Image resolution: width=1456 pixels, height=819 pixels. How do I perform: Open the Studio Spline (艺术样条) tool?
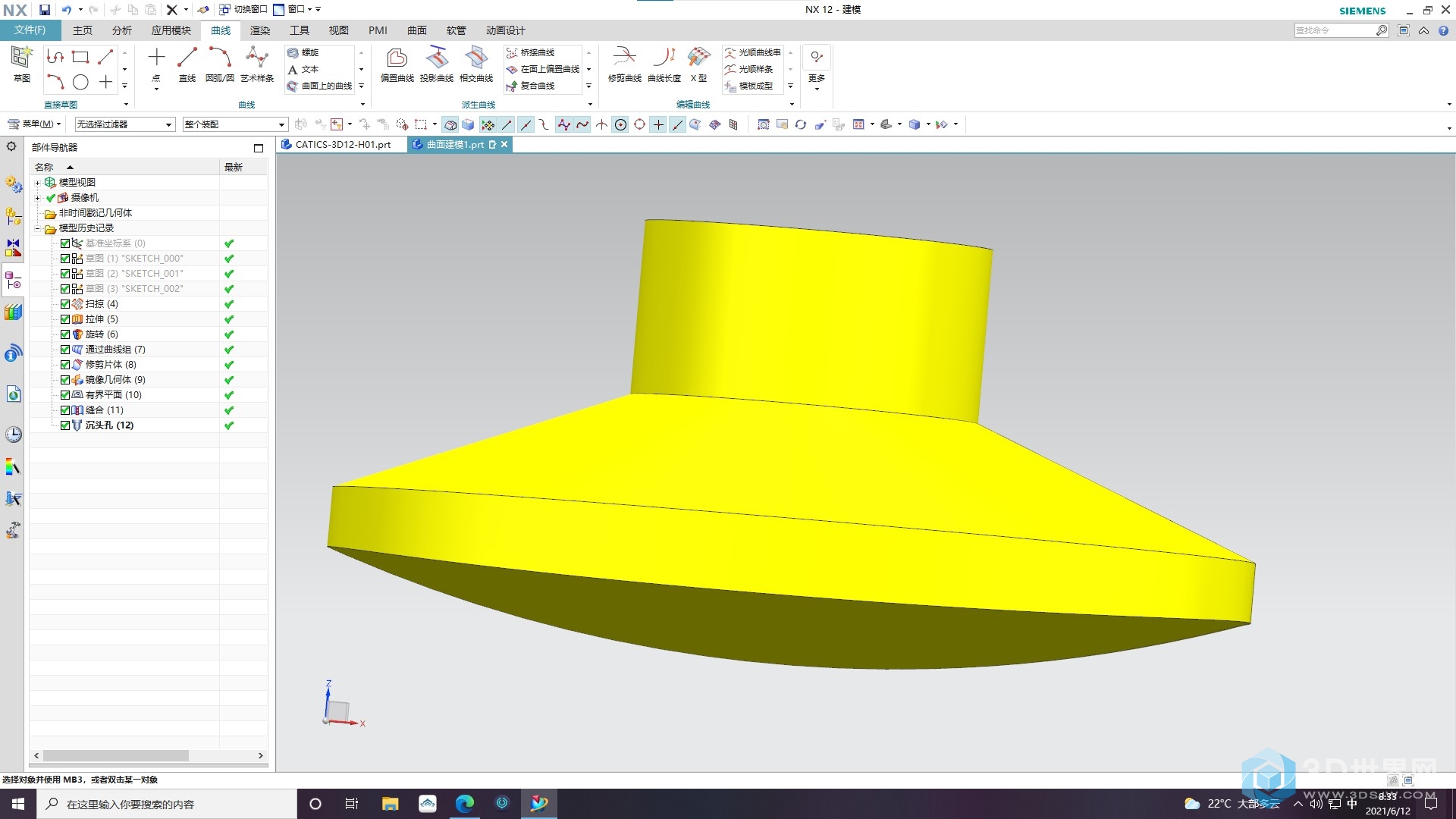pos(257,65)
